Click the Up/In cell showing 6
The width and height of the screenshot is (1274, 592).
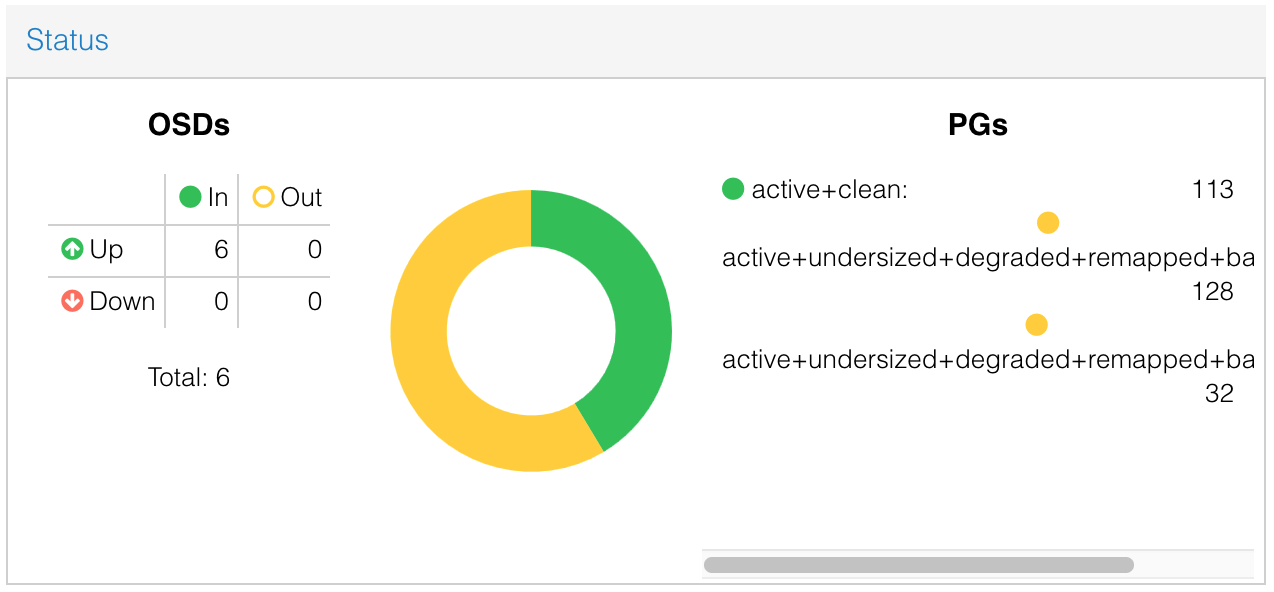click(201, 249)
